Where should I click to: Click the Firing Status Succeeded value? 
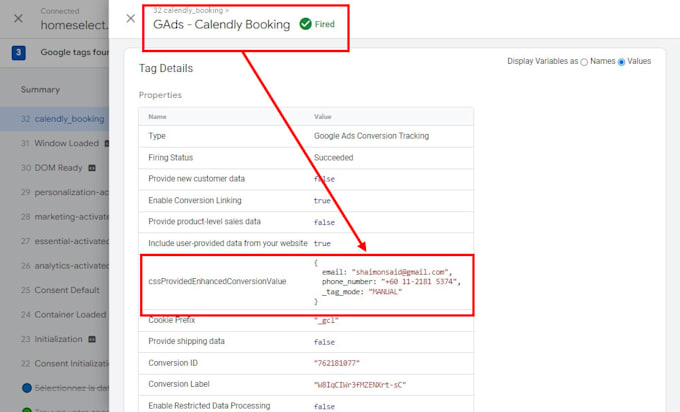(x=333, y=157)
